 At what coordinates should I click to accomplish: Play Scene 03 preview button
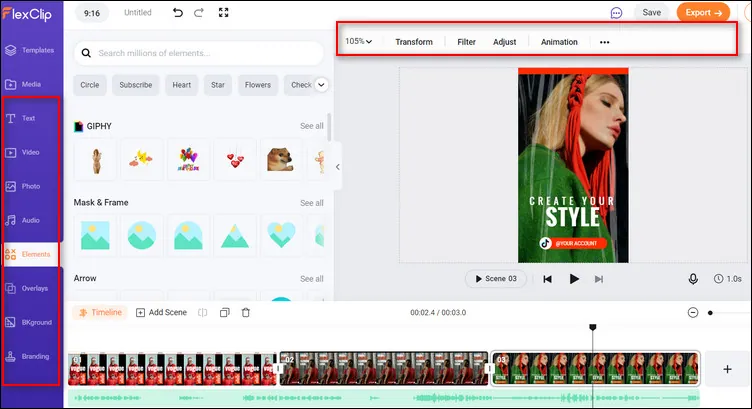click(496, 279)
